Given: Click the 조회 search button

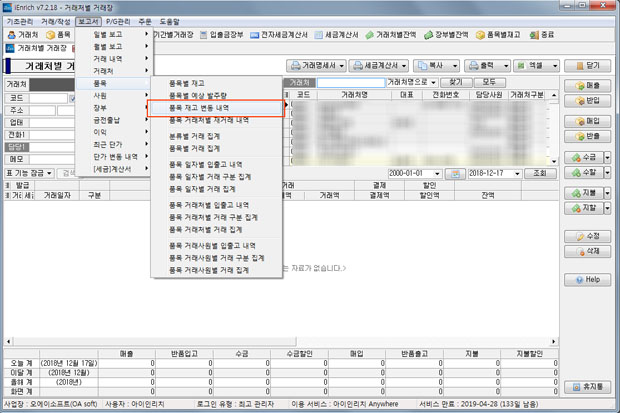Looking at the screenshot, I should pyautogui.click(x=540, y=173).
